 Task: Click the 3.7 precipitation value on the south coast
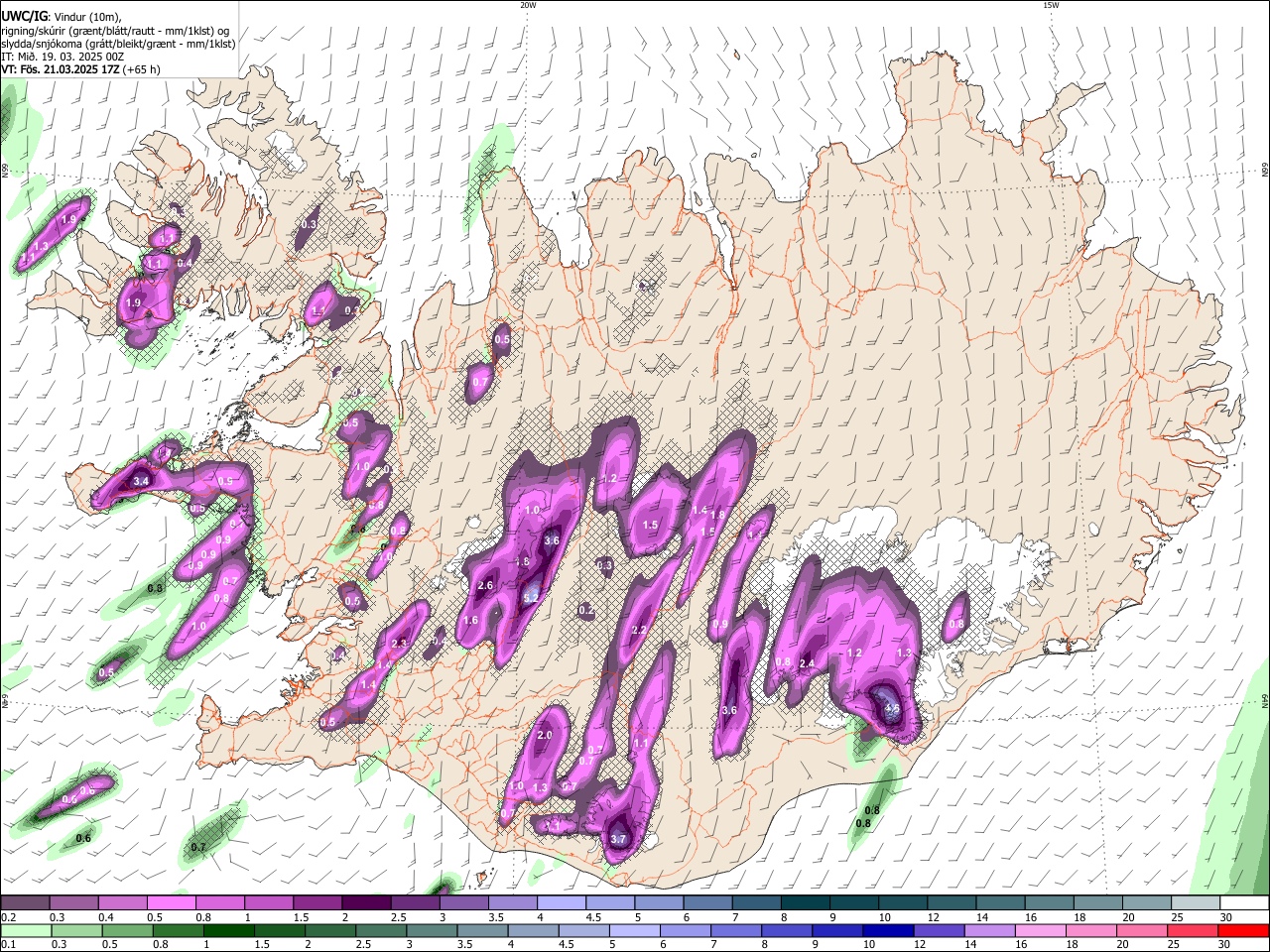point(618,839)
